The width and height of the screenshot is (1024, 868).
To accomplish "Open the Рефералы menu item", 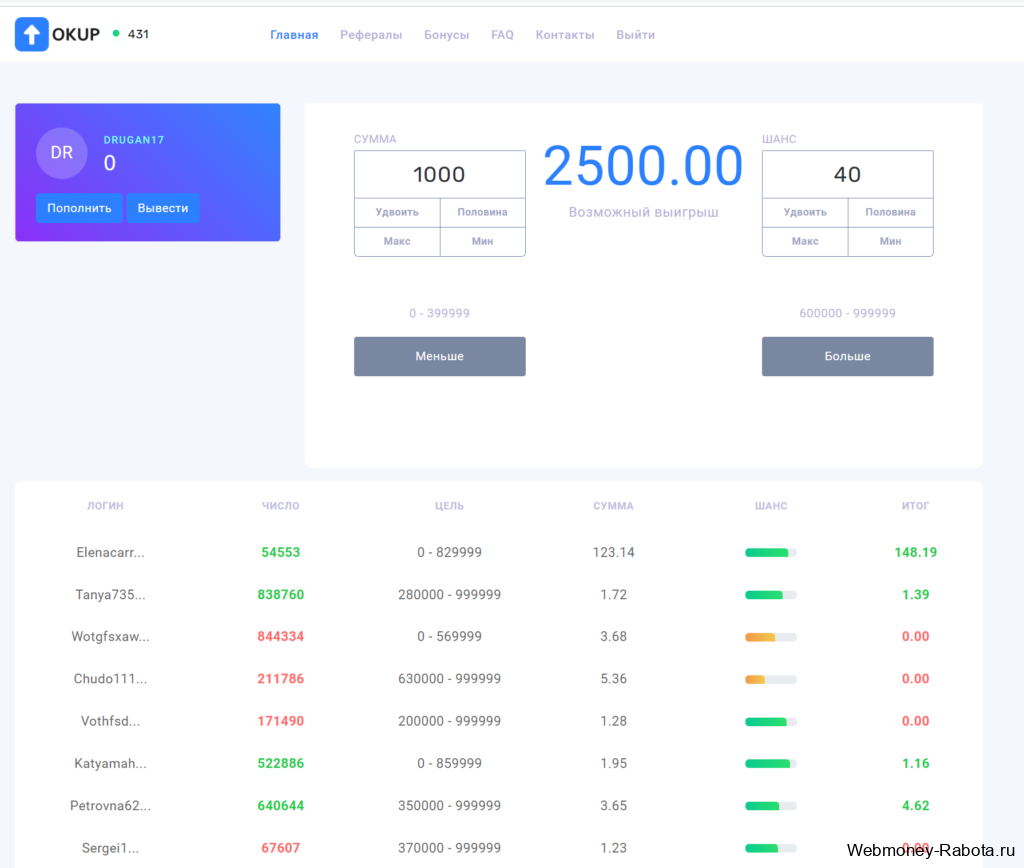I will coord(371,35).
